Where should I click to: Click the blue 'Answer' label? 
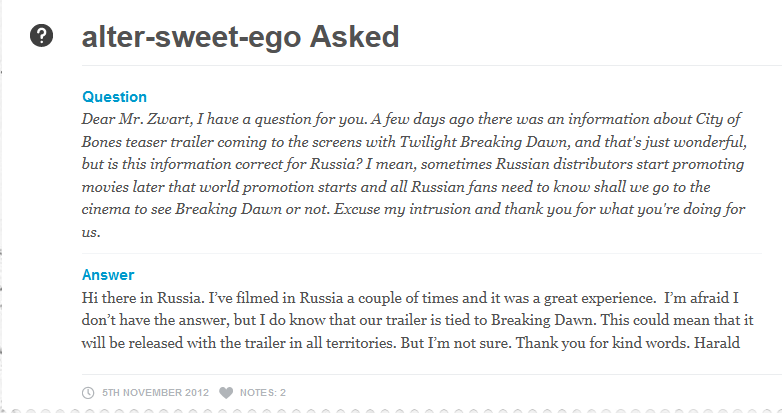[108, 275]
